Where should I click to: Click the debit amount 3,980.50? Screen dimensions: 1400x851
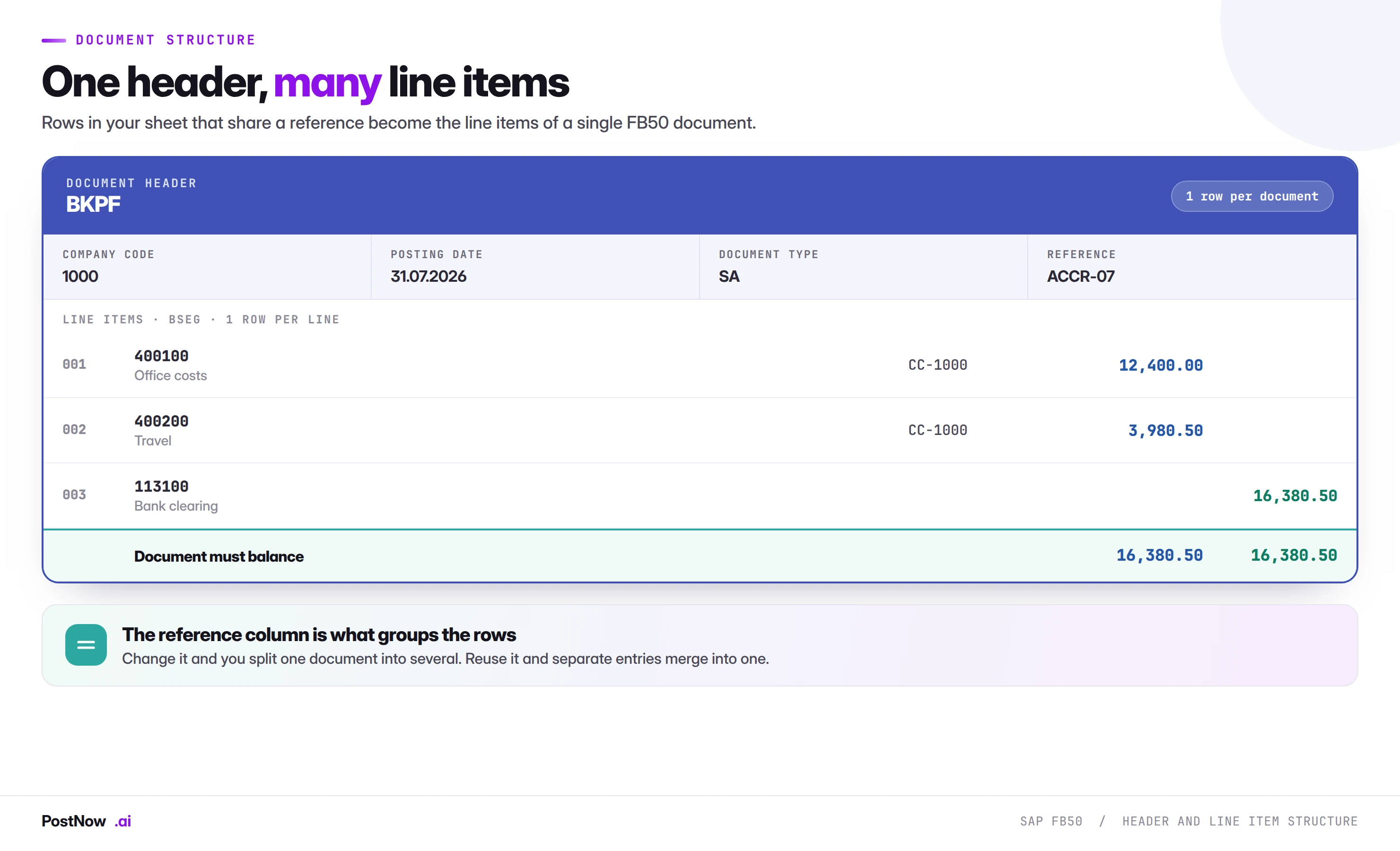pyautogui.click(x=1165, y=431)
